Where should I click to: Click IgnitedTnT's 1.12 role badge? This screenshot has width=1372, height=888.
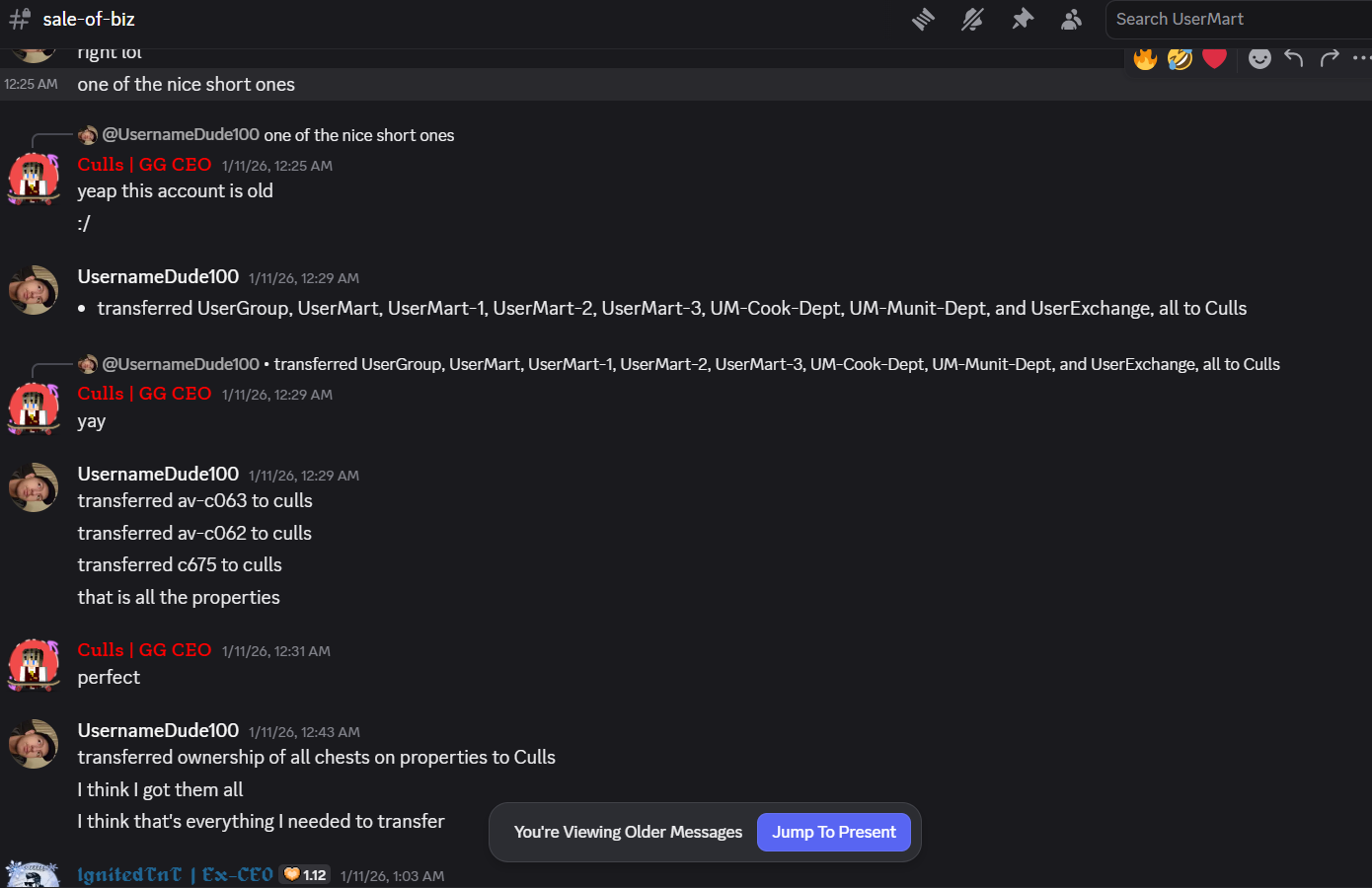point(304,875)
